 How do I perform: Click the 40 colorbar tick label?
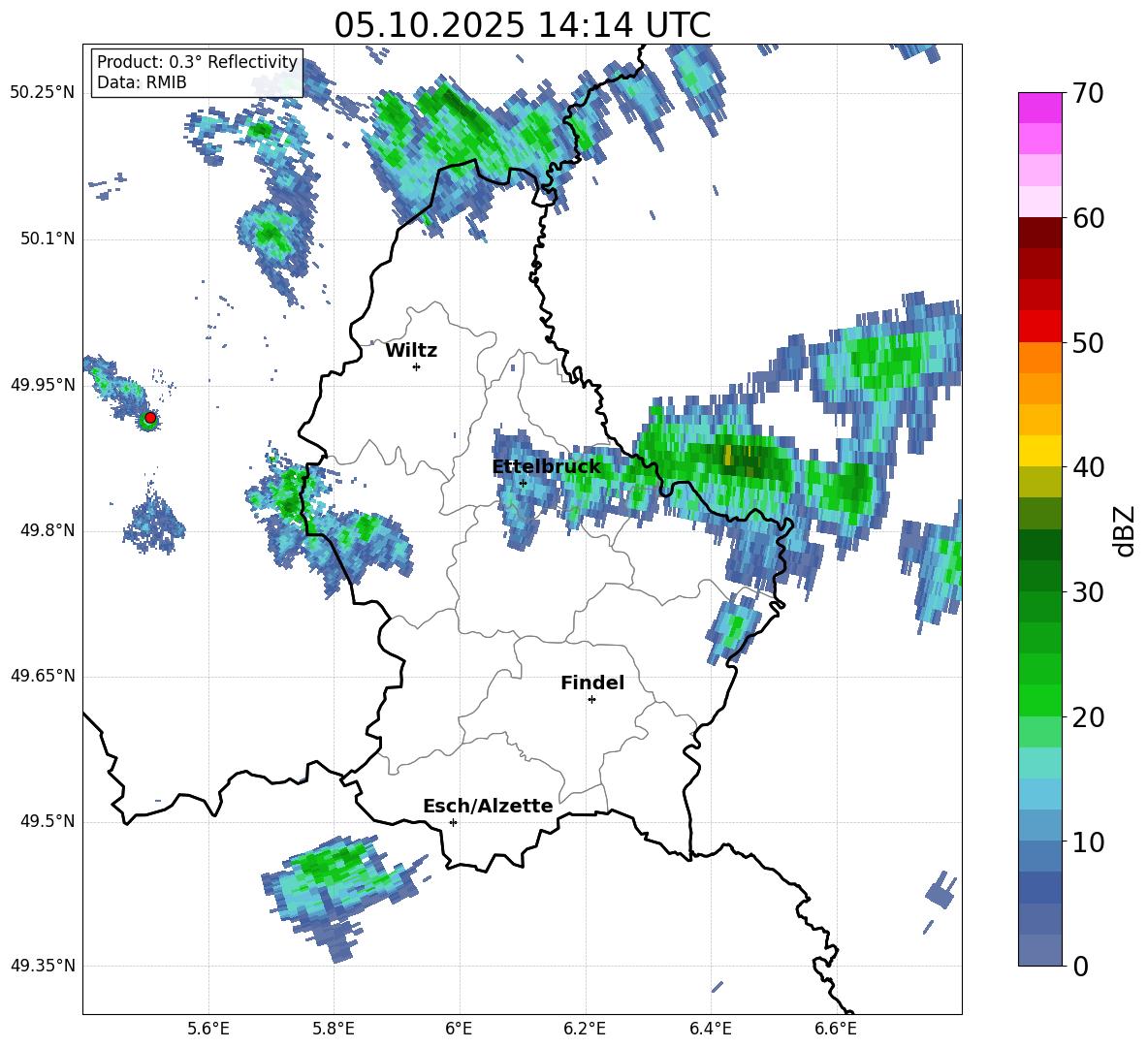point(1089,467)
